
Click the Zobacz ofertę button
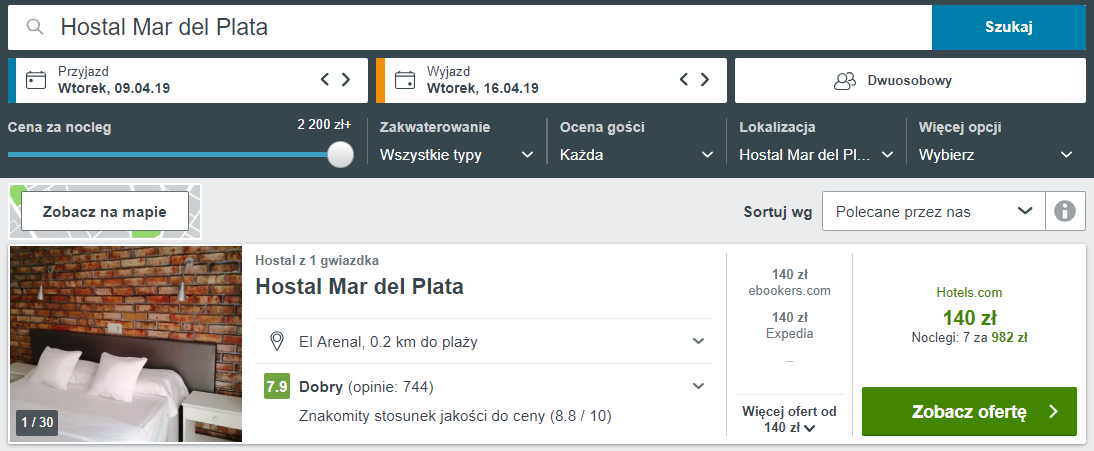[968, 411]
